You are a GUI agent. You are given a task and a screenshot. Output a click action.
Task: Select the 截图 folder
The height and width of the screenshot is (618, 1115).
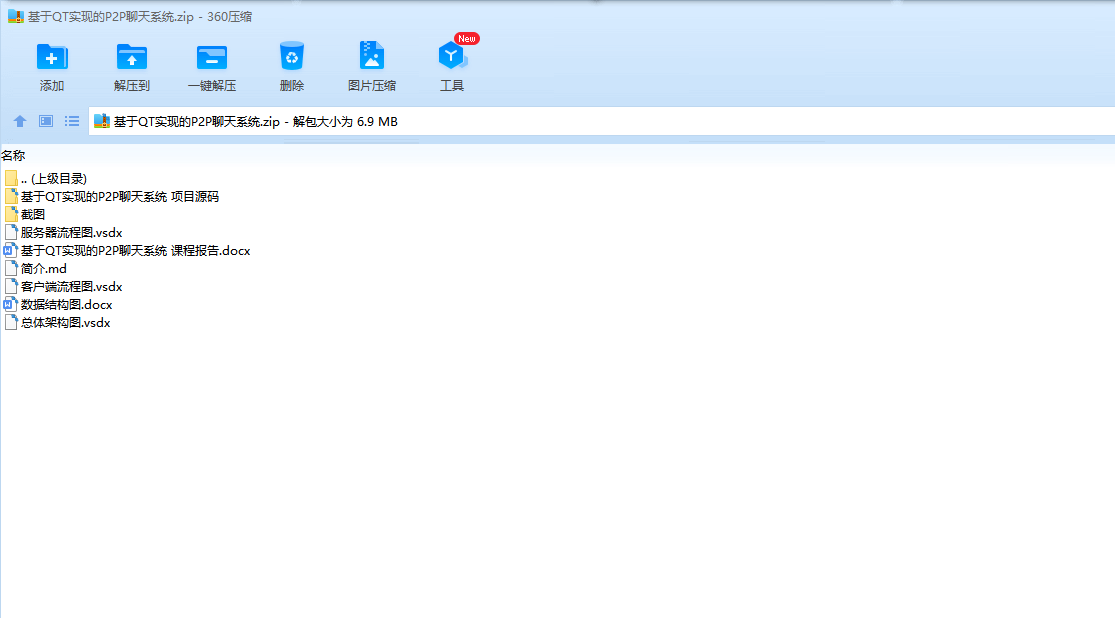(25, 214)
